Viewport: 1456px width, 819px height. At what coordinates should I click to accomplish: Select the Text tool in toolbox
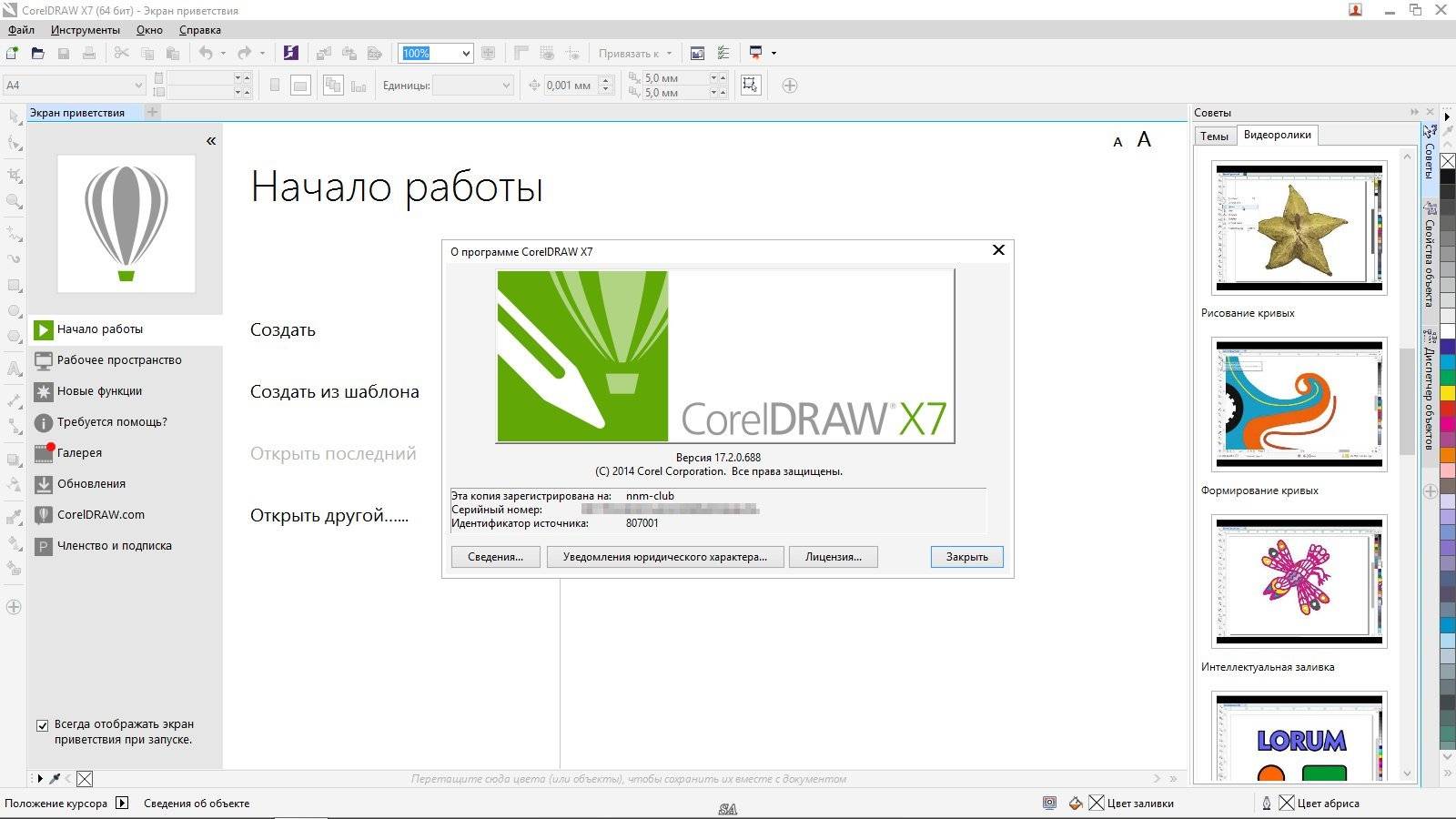click(x=15, y=369)
